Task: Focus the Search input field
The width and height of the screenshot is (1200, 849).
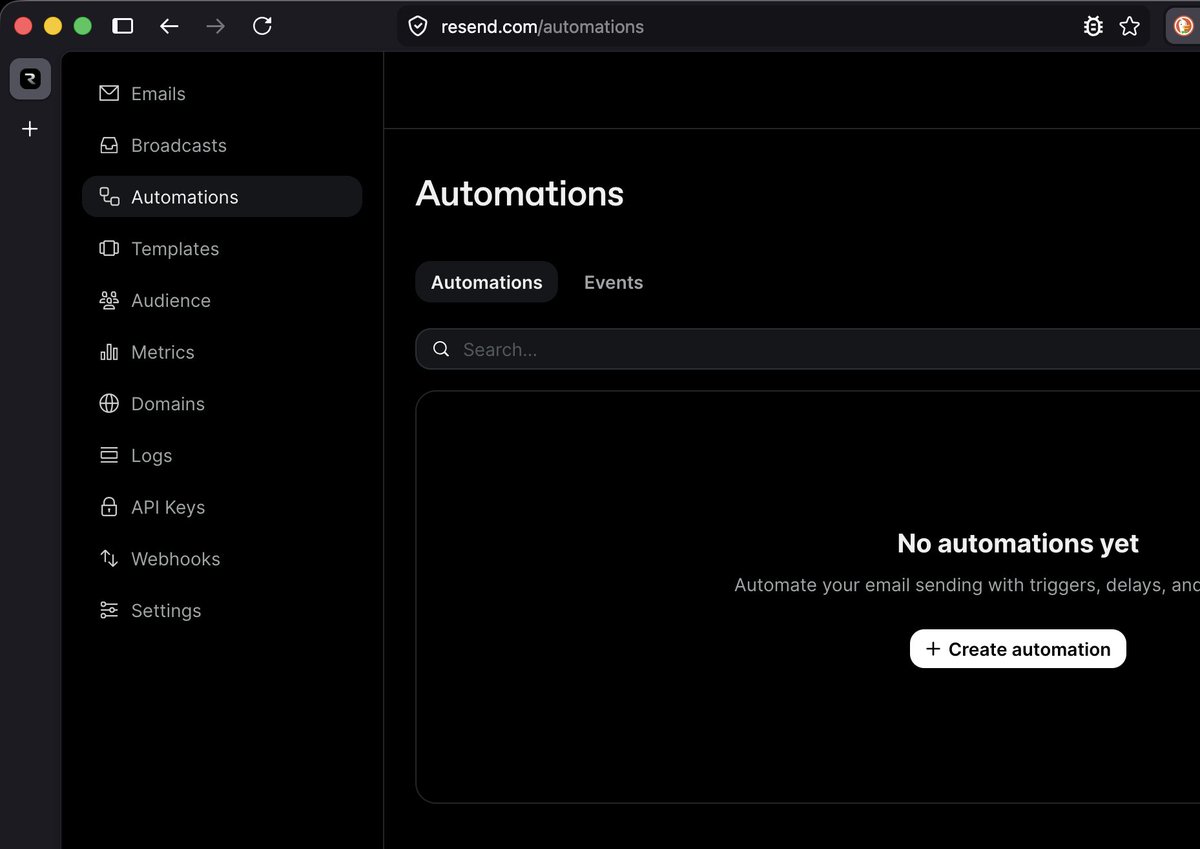Action: click(808, 349)
